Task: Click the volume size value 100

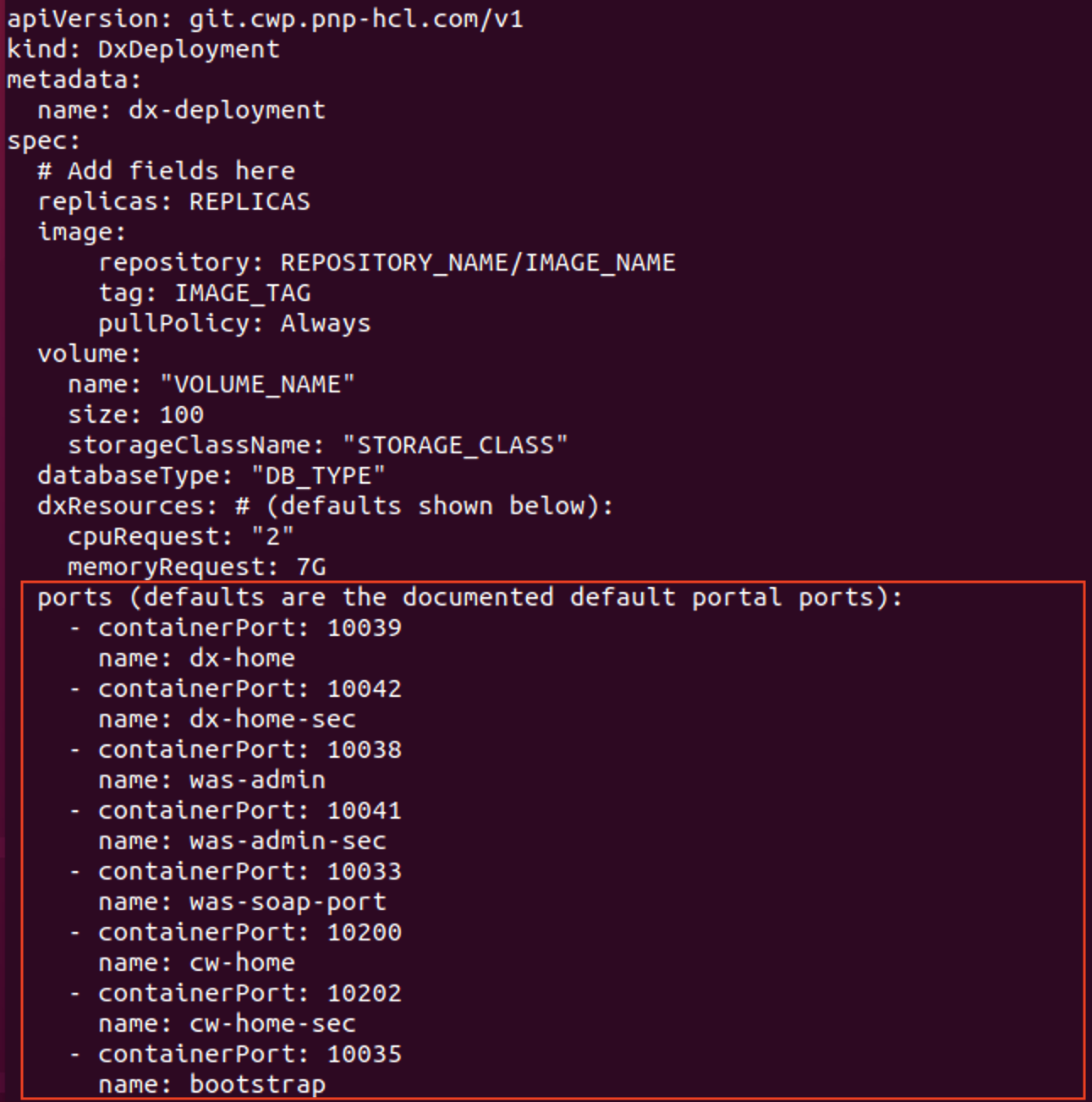Action: point(181,414)
